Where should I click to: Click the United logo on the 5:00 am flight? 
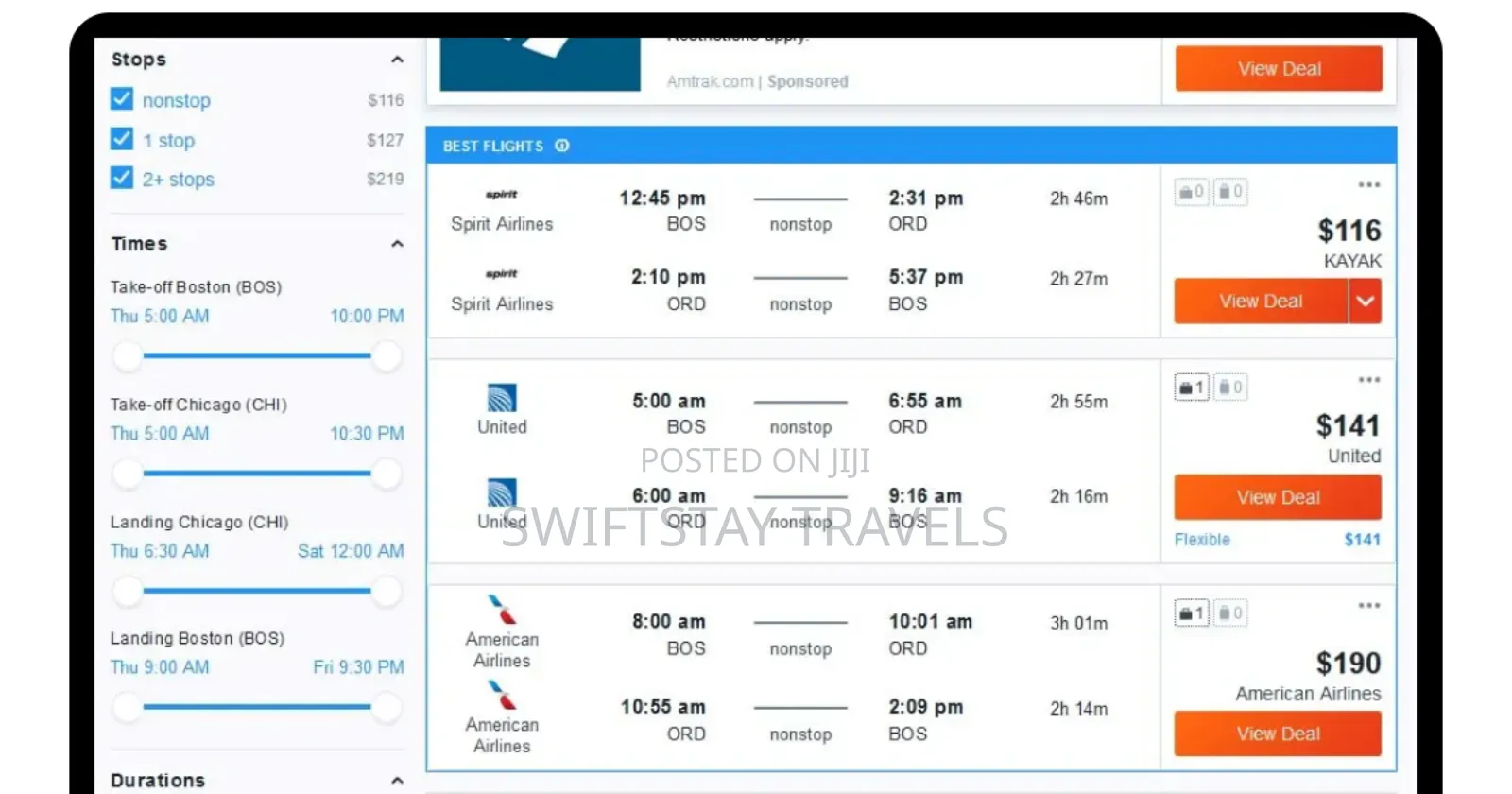click(502, 398)
